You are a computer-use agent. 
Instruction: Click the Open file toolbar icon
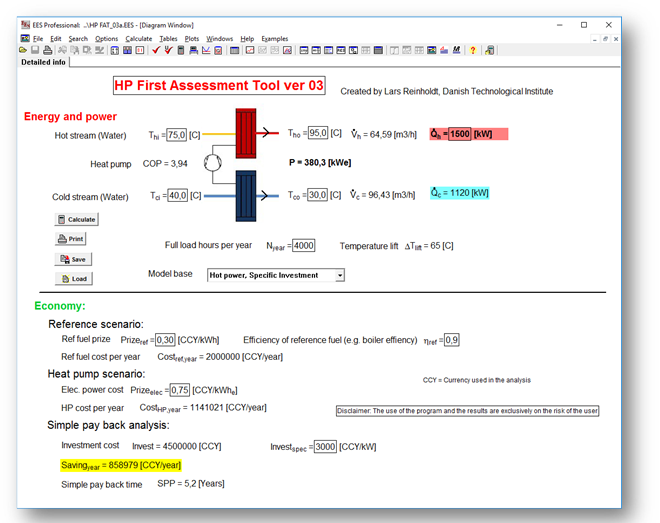(x=23, y=50)
